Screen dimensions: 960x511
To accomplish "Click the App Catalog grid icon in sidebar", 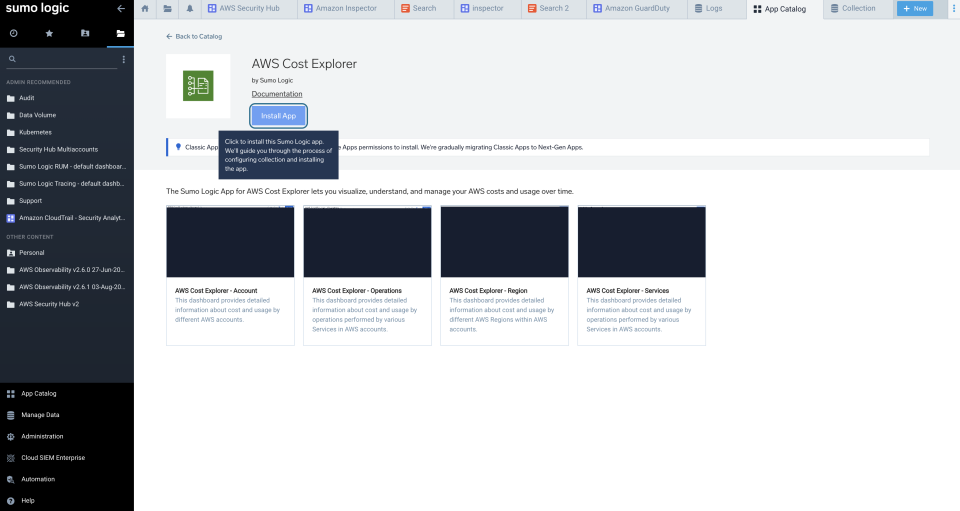I will point(10,394).
